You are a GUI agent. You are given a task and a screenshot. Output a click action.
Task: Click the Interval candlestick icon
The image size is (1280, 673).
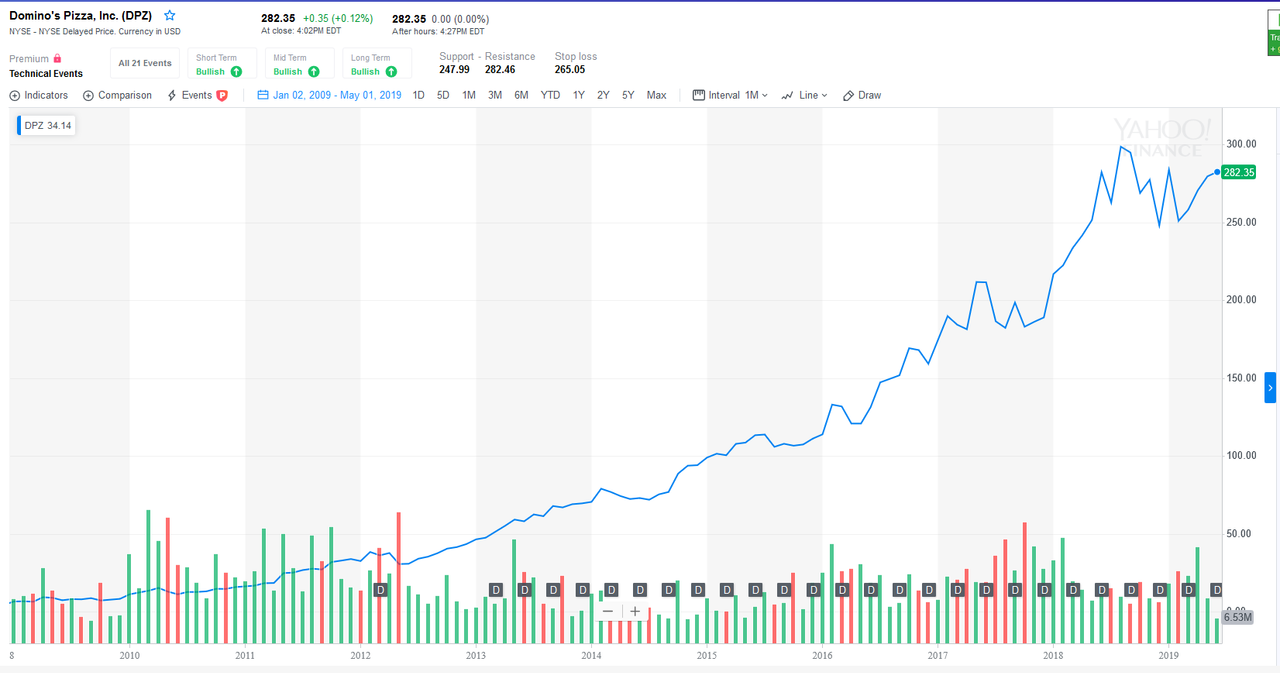pyautogui.click(x=698, y=95)
